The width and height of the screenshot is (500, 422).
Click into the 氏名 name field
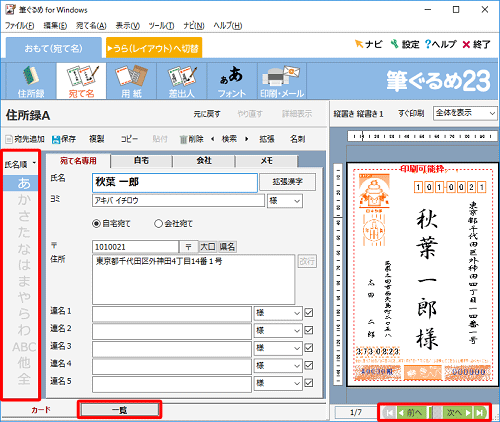(175, 182)
